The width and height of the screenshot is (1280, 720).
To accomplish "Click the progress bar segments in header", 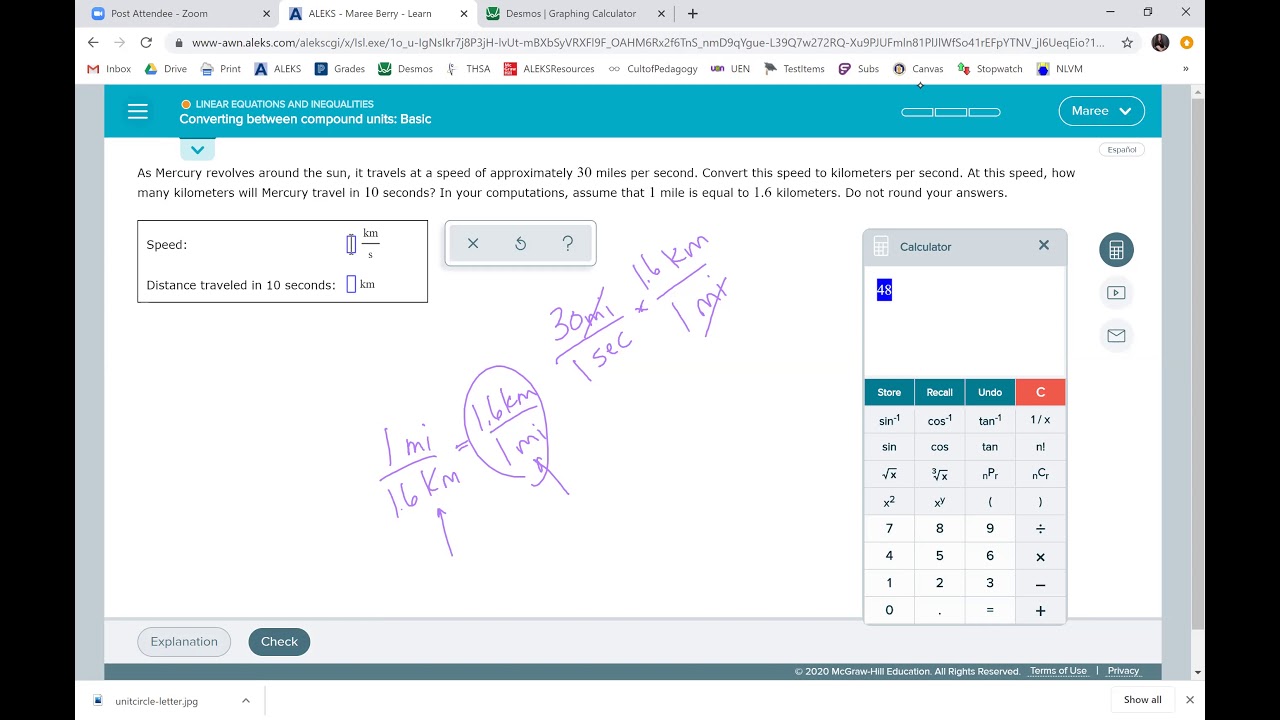I will tap(951, 112).
